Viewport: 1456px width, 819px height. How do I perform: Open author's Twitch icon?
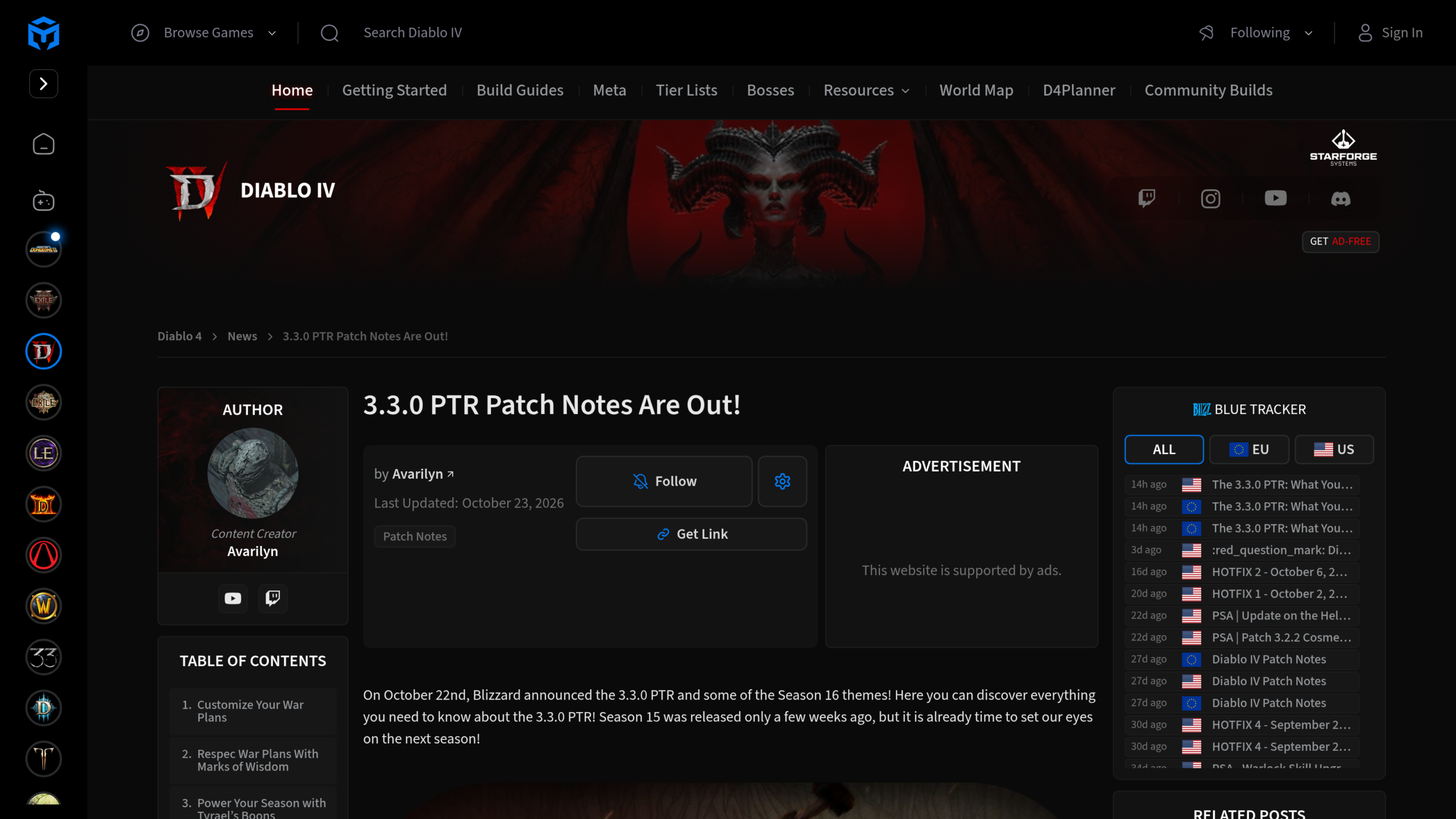point(273,598)
